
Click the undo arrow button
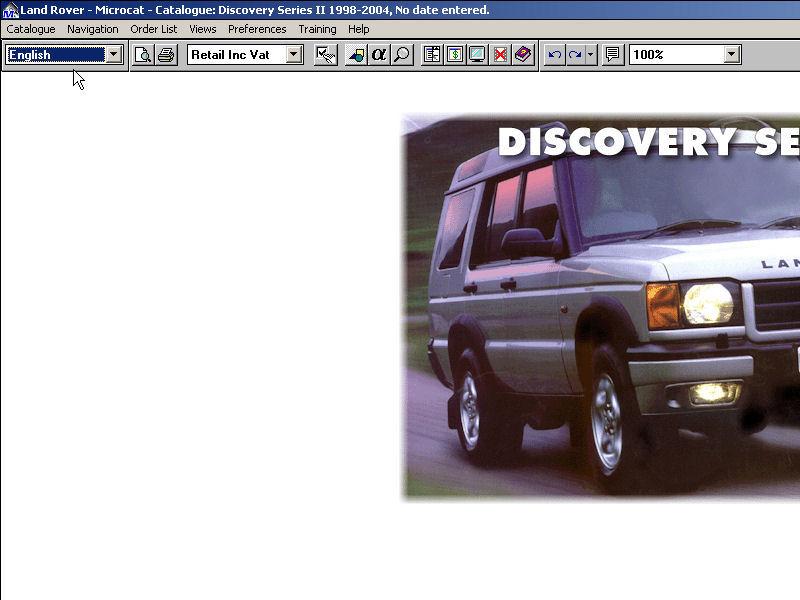click(554, 55)
